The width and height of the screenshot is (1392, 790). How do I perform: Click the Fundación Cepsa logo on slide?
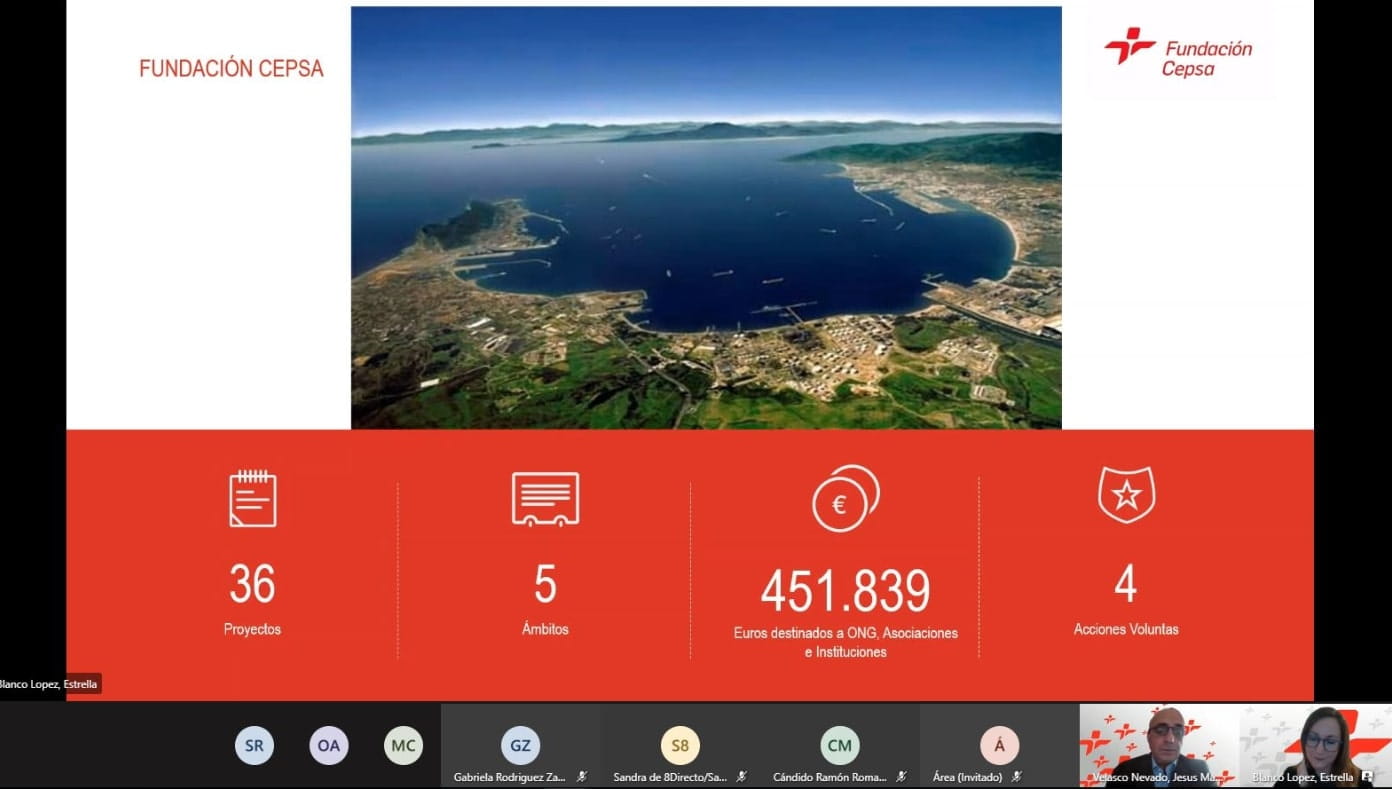(x=1179, y=52)
